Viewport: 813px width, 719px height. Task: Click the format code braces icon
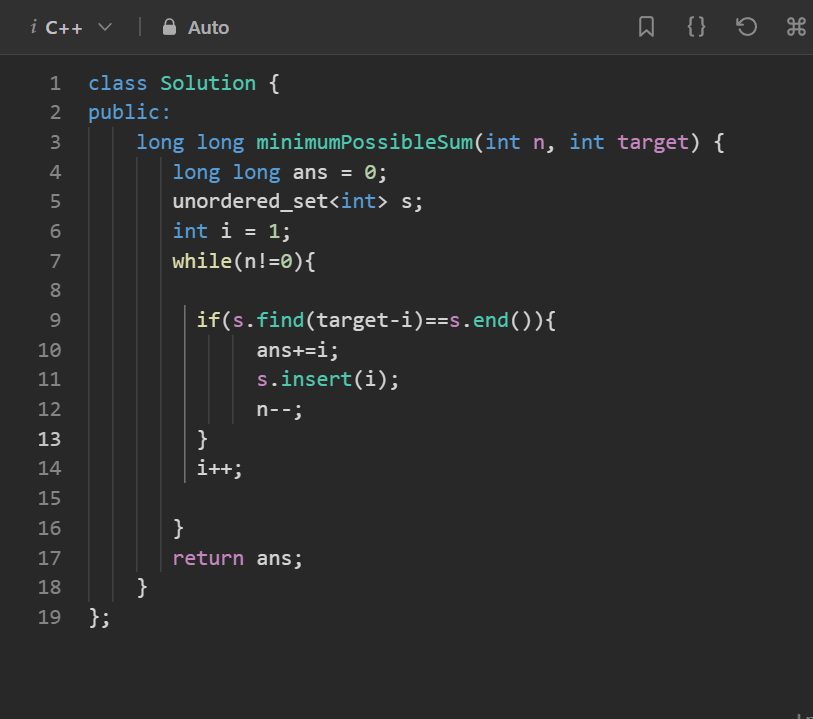[696, 27]
